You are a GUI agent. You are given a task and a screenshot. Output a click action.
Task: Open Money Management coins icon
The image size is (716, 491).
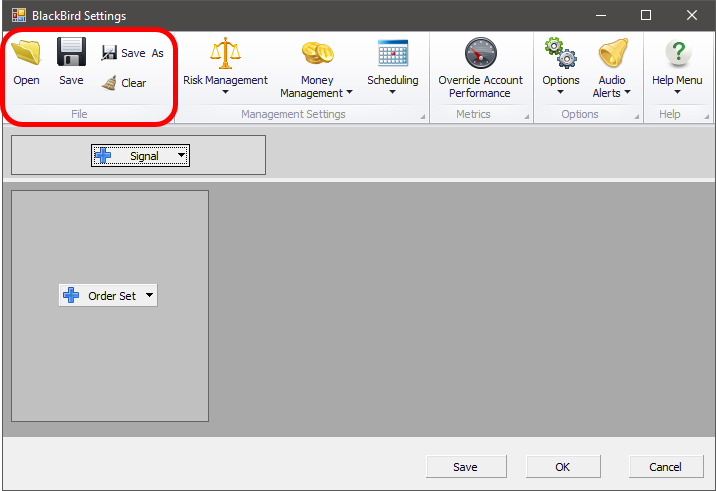click(x=318, y=53)
